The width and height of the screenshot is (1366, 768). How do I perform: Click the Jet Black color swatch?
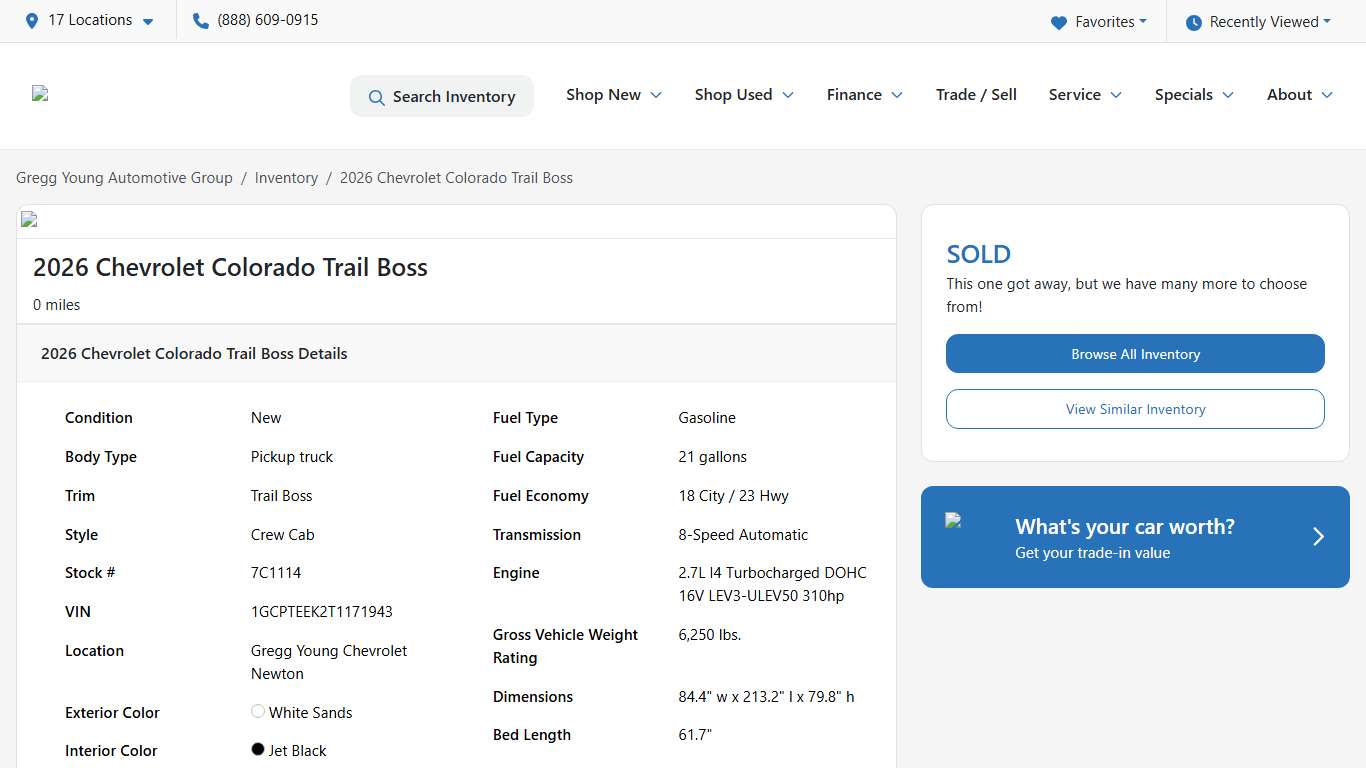pos(258,749)
